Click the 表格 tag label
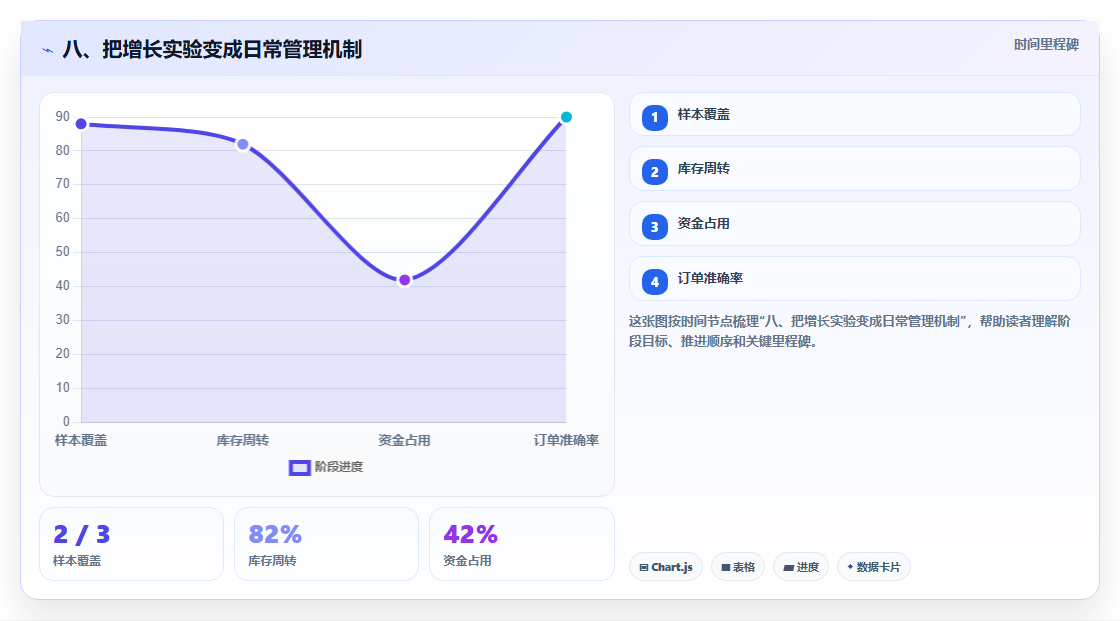 pyautogui.click(x=744, y=567)
